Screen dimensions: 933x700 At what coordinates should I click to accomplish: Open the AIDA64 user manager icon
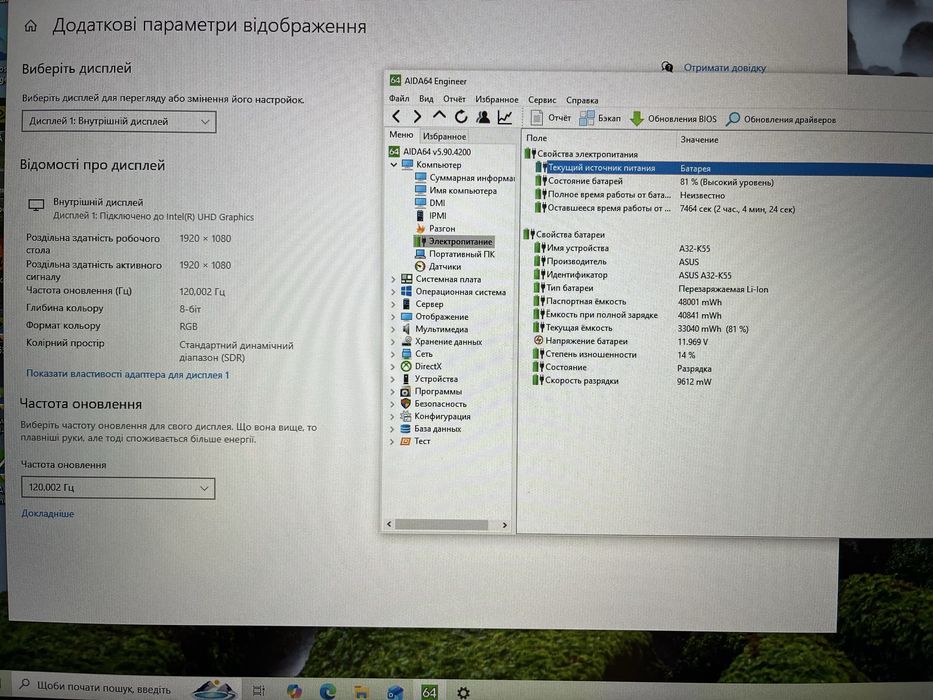(x=483, y=117)
